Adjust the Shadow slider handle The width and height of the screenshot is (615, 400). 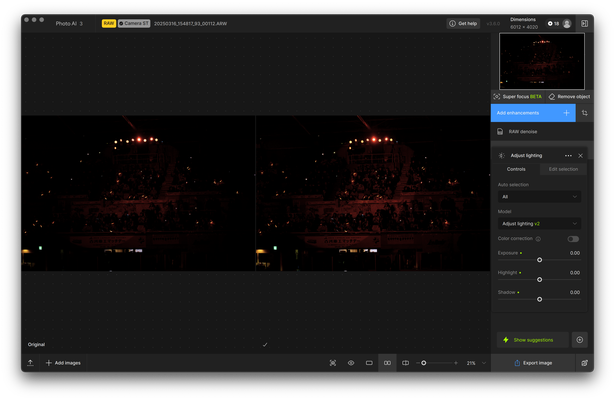[539, 299]
